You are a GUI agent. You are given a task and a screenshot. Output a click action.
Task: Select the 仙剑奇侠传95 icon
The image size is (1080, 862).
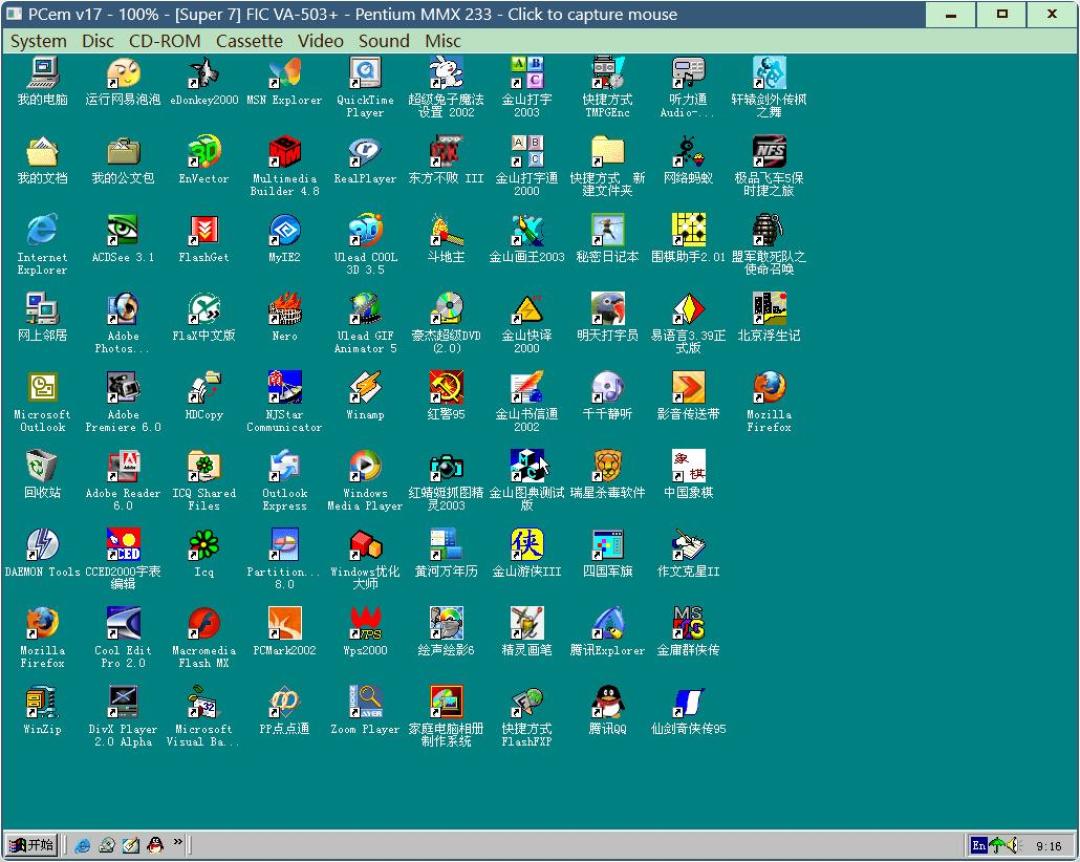click(x=688, y=712)
